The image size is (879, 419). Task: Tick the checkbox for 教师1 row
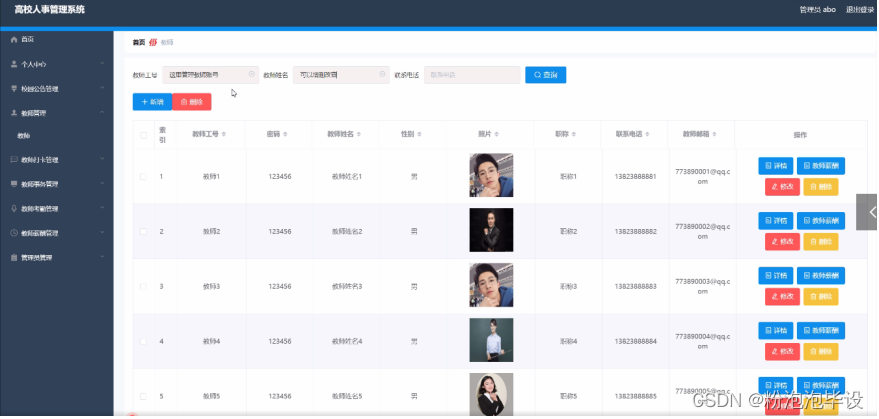pos(144,177)
